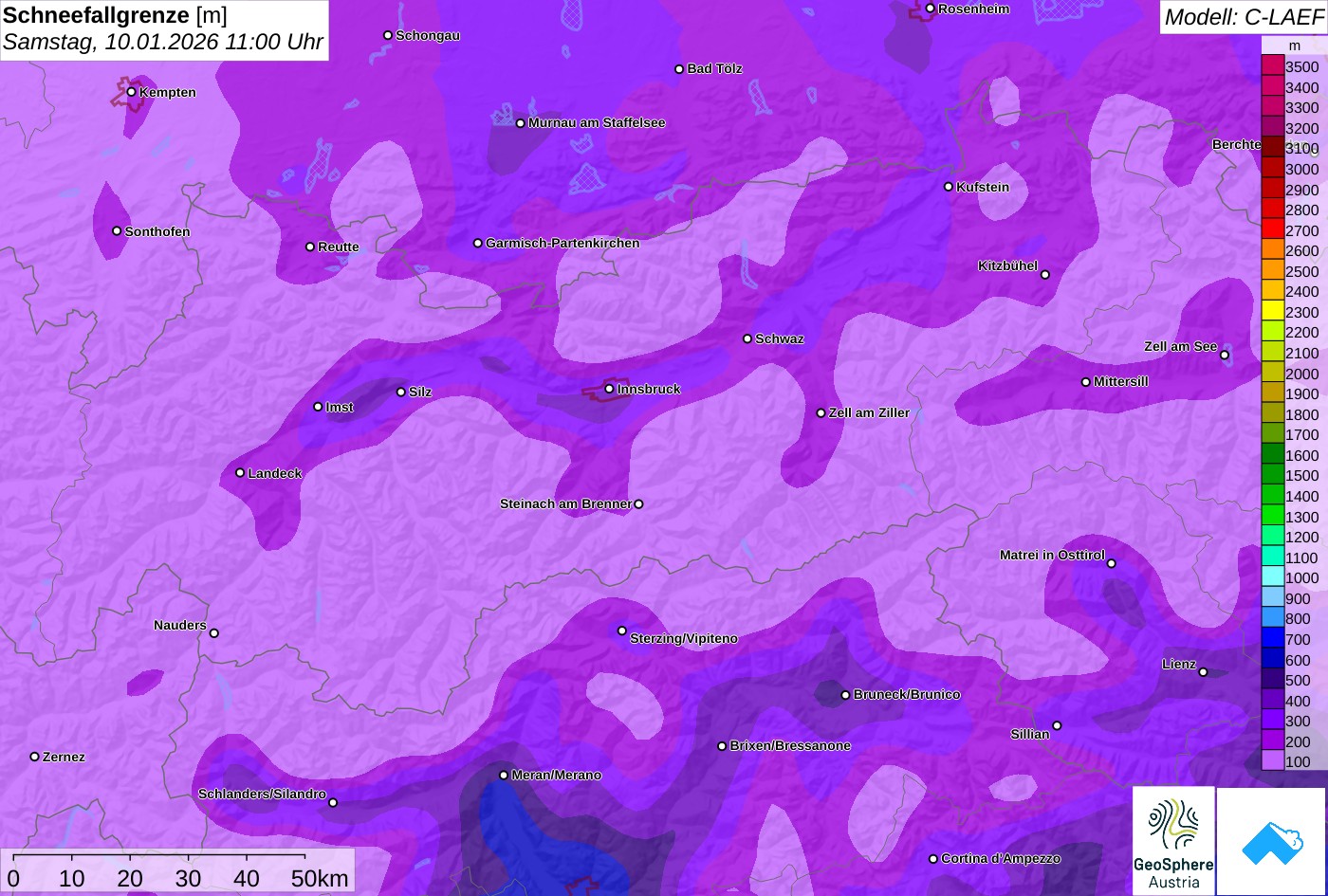Click the Schongau marker dot
This screenshot has width=1328, height=896.
click(387, 35)
